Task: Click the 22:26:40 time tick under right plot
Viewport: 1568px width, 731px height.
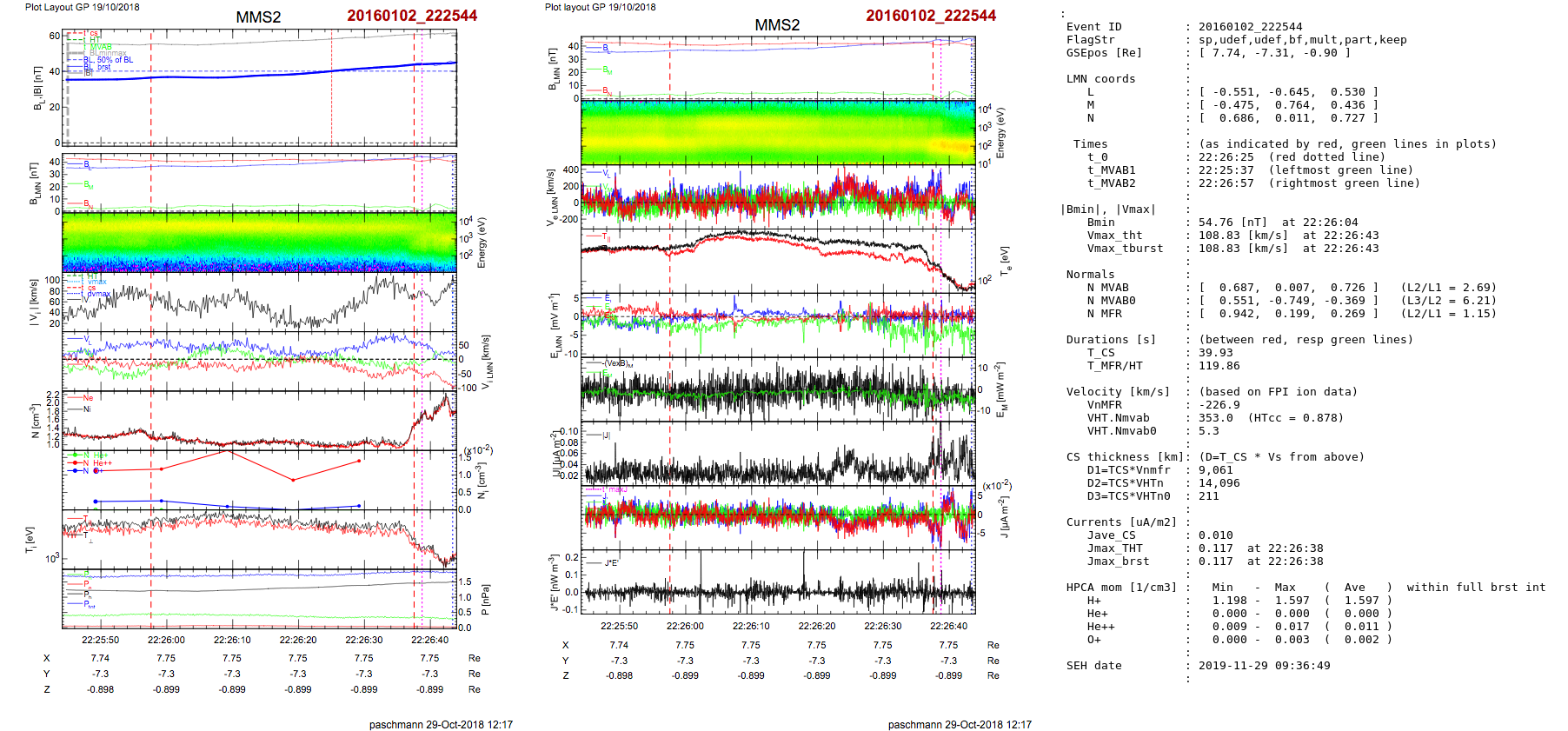Action: [x=948, y=626]
